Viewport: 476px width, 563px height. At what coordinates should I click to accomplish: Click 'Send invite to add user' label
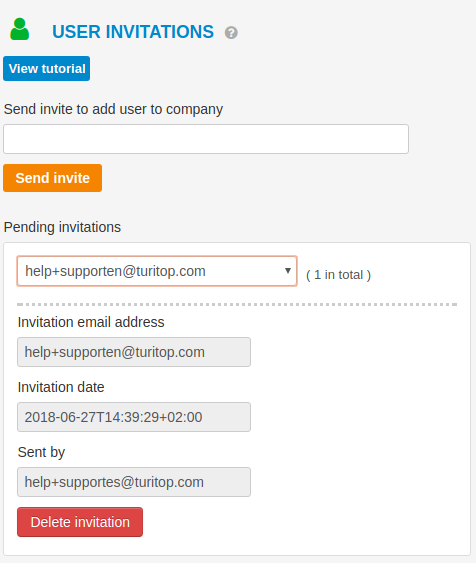coord(113,109)
